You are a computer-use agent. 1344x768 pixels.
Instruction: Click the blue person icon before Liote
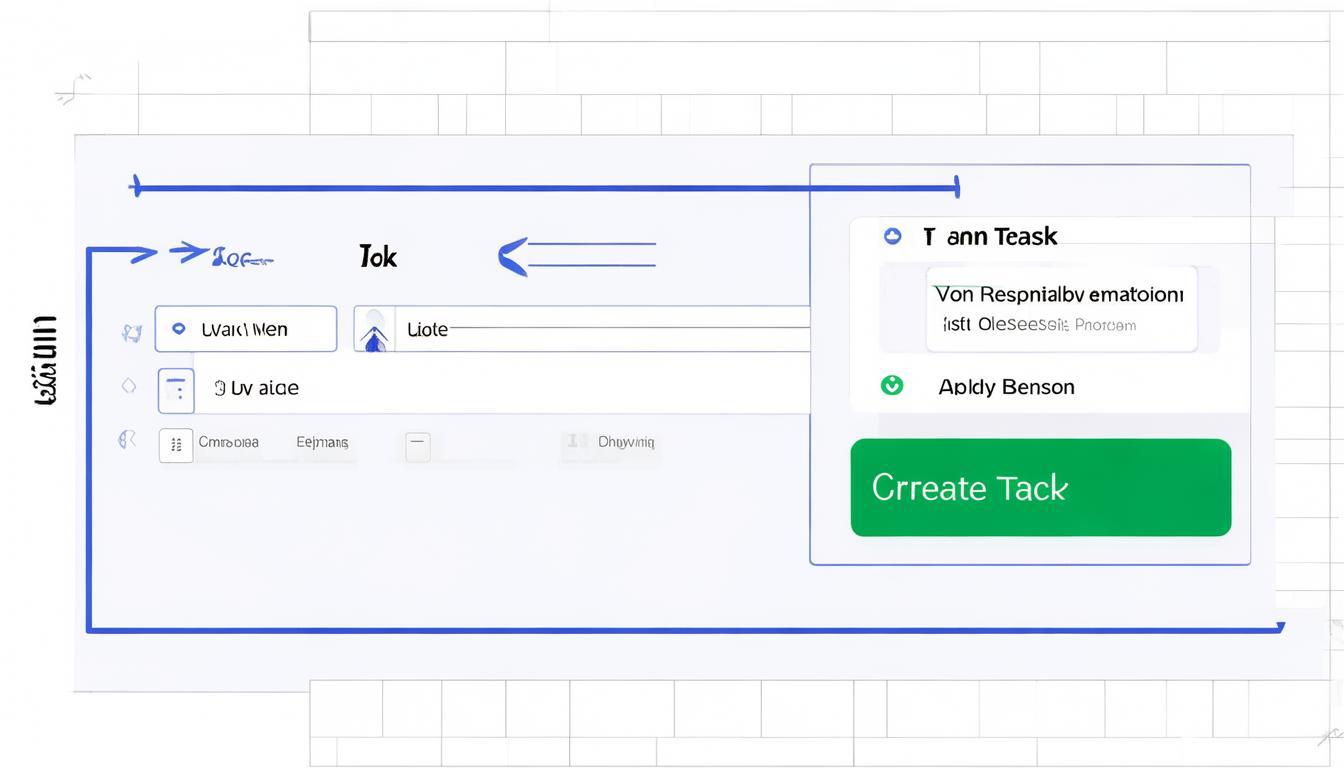(x=375, y=330)
